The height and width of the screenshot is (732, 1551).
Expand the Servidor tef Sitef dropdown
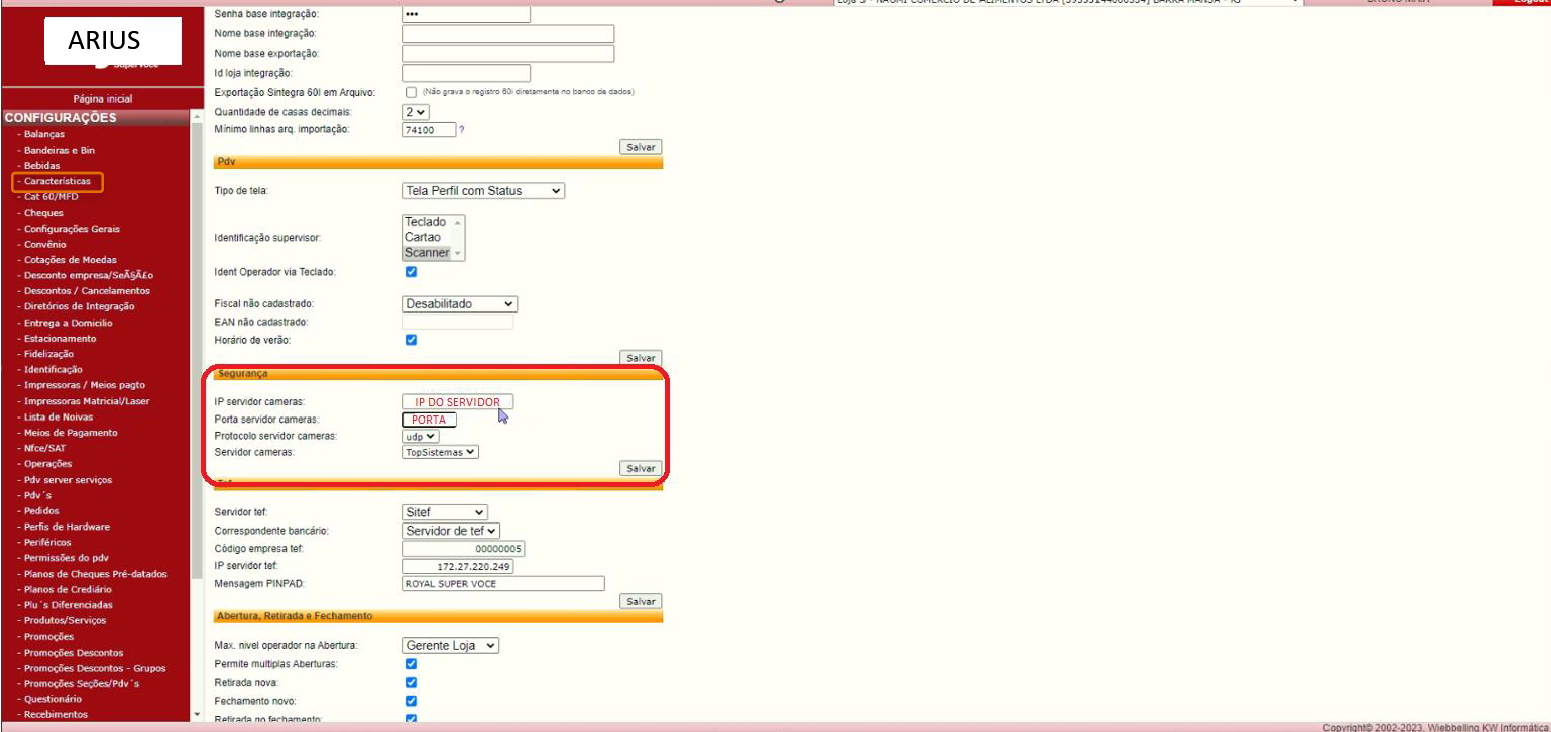pos(444,512)
